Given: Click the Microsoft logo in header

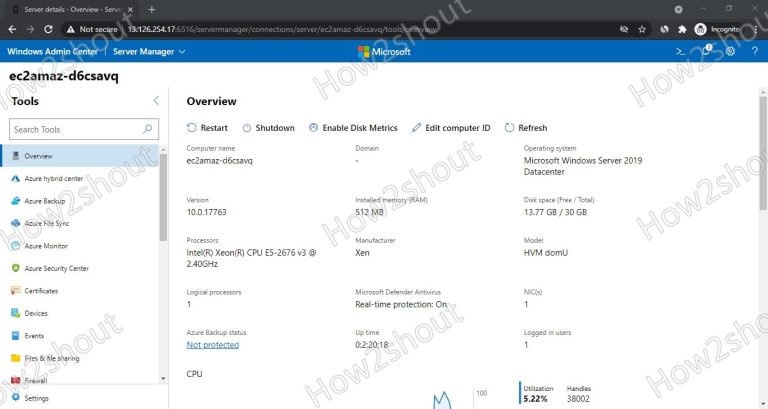Looking at the screenshot, I should pyautogui.click(x=384, y=51).
